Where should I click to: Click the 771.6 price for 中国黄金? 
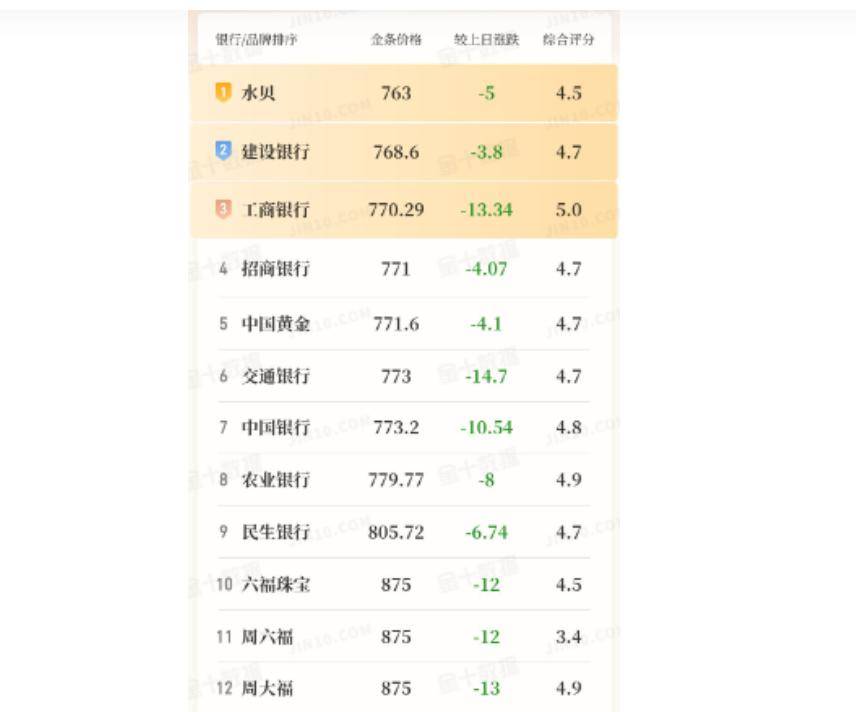[x=396, y=324]
